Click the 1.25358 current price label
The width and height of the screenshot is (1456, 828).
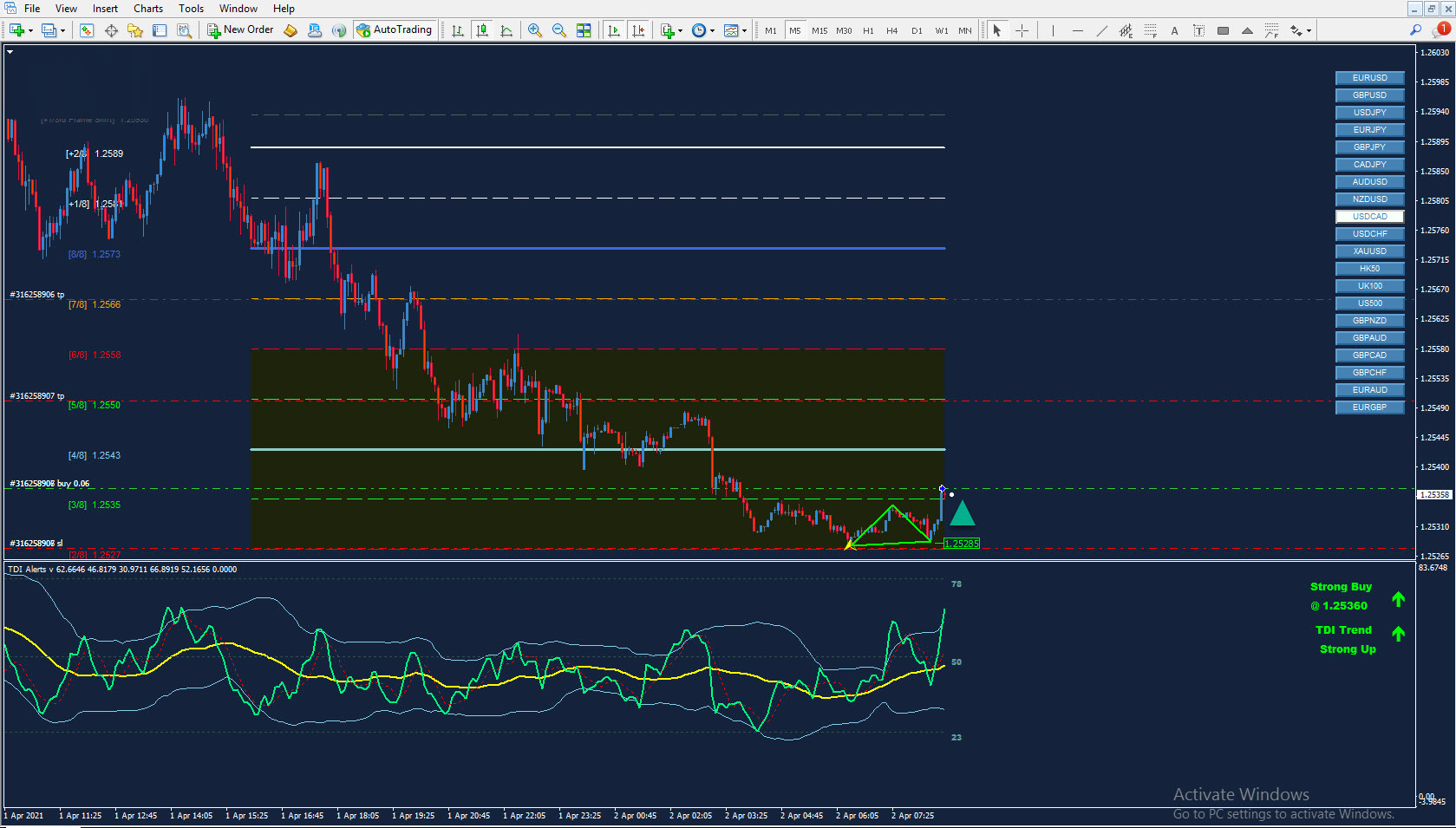[1434, 494]
